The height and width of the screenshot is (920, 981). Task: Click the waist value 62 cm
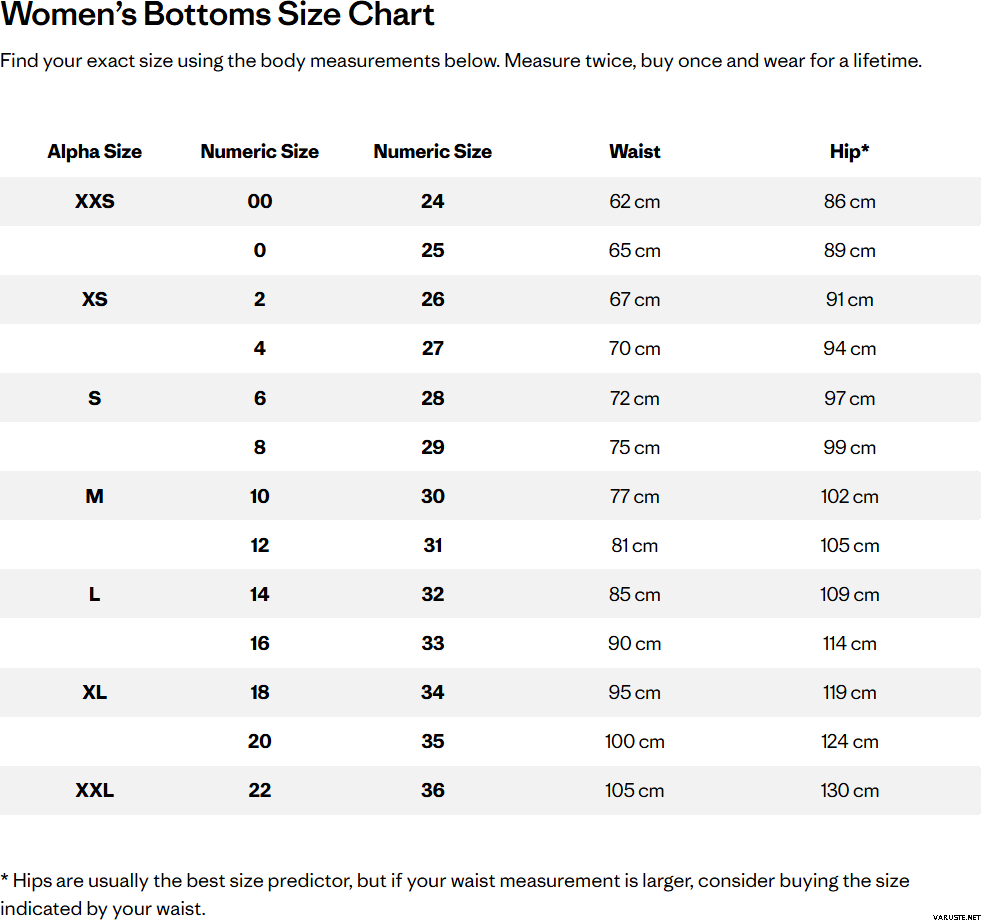[634, 201]
